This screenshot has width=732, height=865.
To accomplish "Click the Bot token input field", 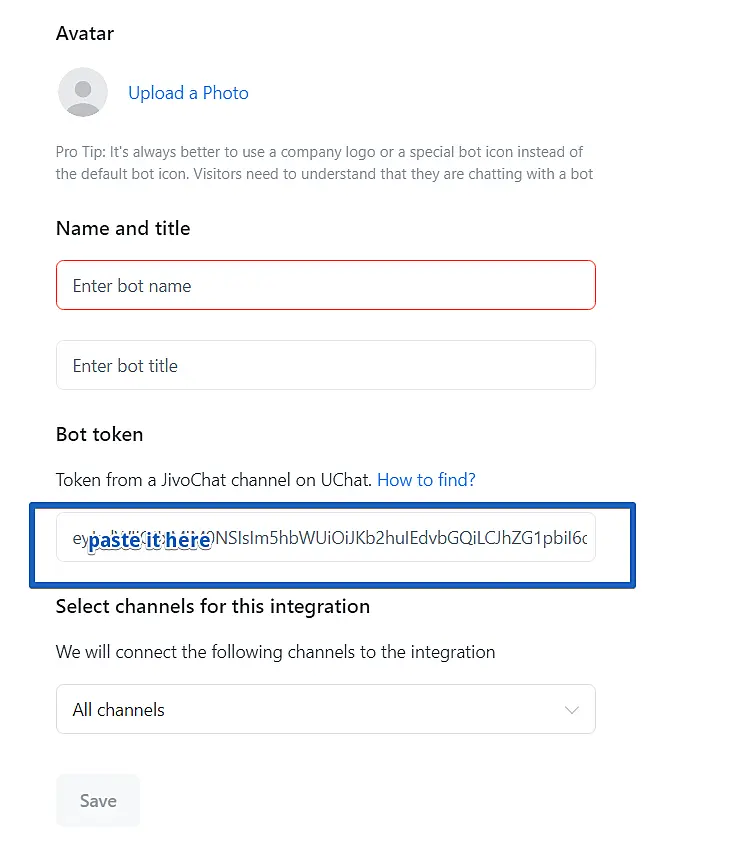I will click(x=400, y=539).
